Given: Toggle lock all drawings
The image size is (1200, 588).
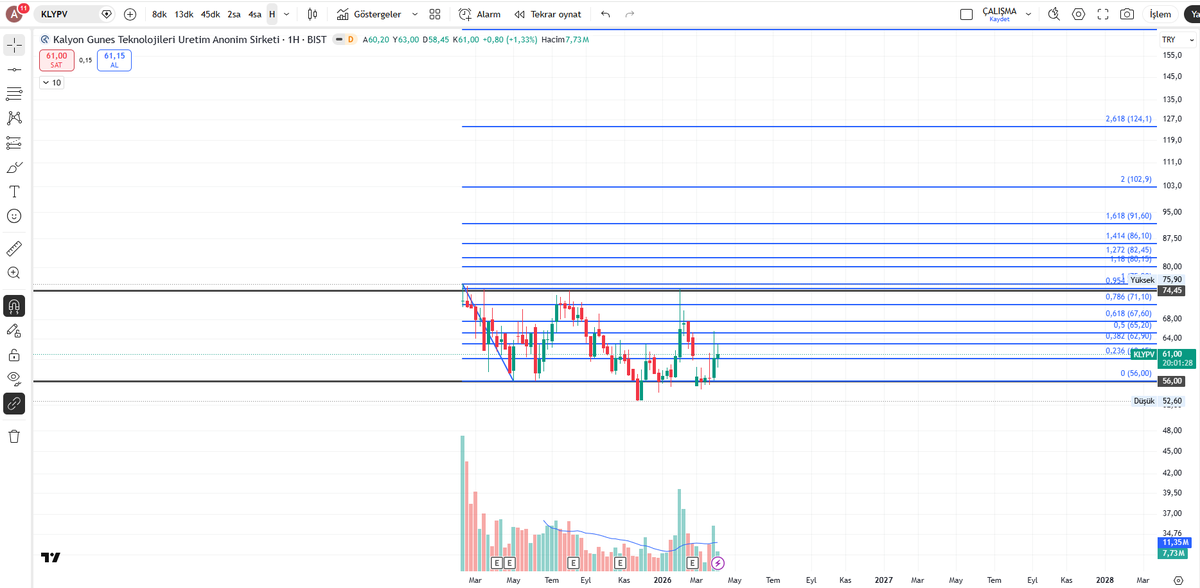Looking at the screenshot, I should (x=15, y=354).
